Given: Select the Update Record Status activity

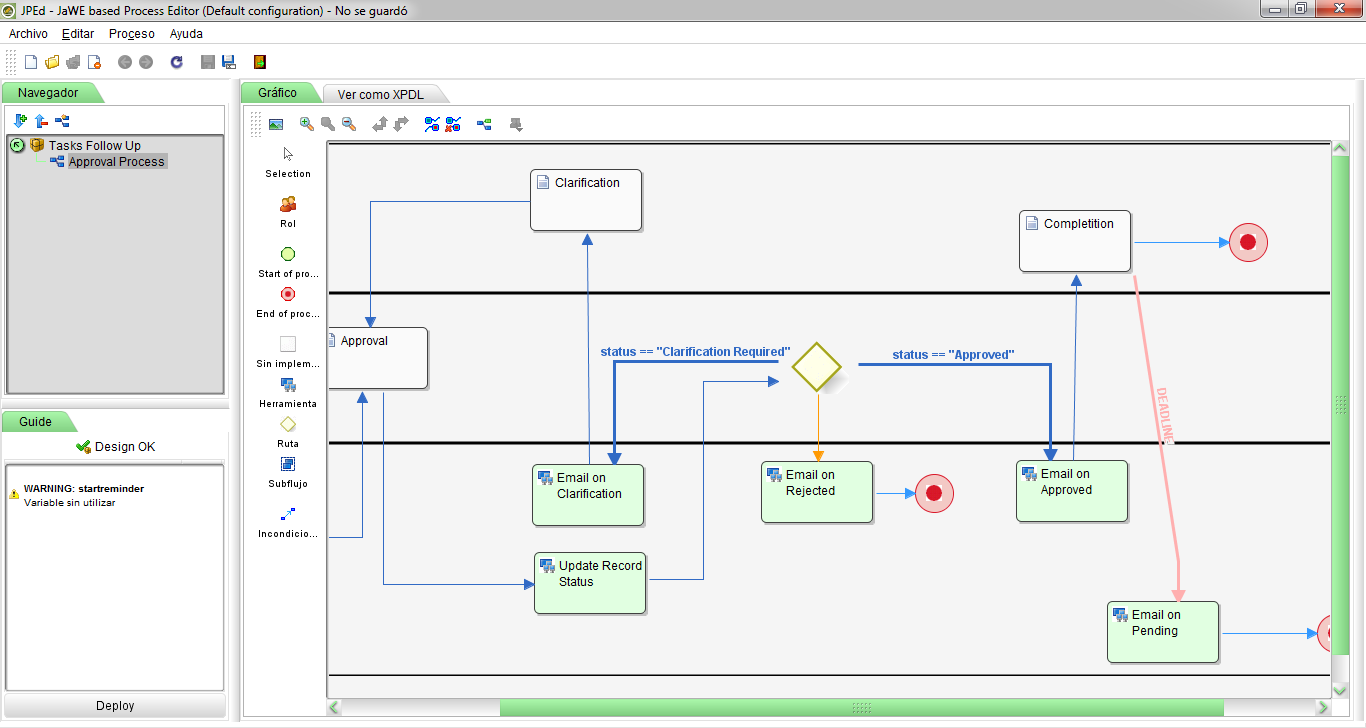Looking at the screenshot, I should point(590,583).
